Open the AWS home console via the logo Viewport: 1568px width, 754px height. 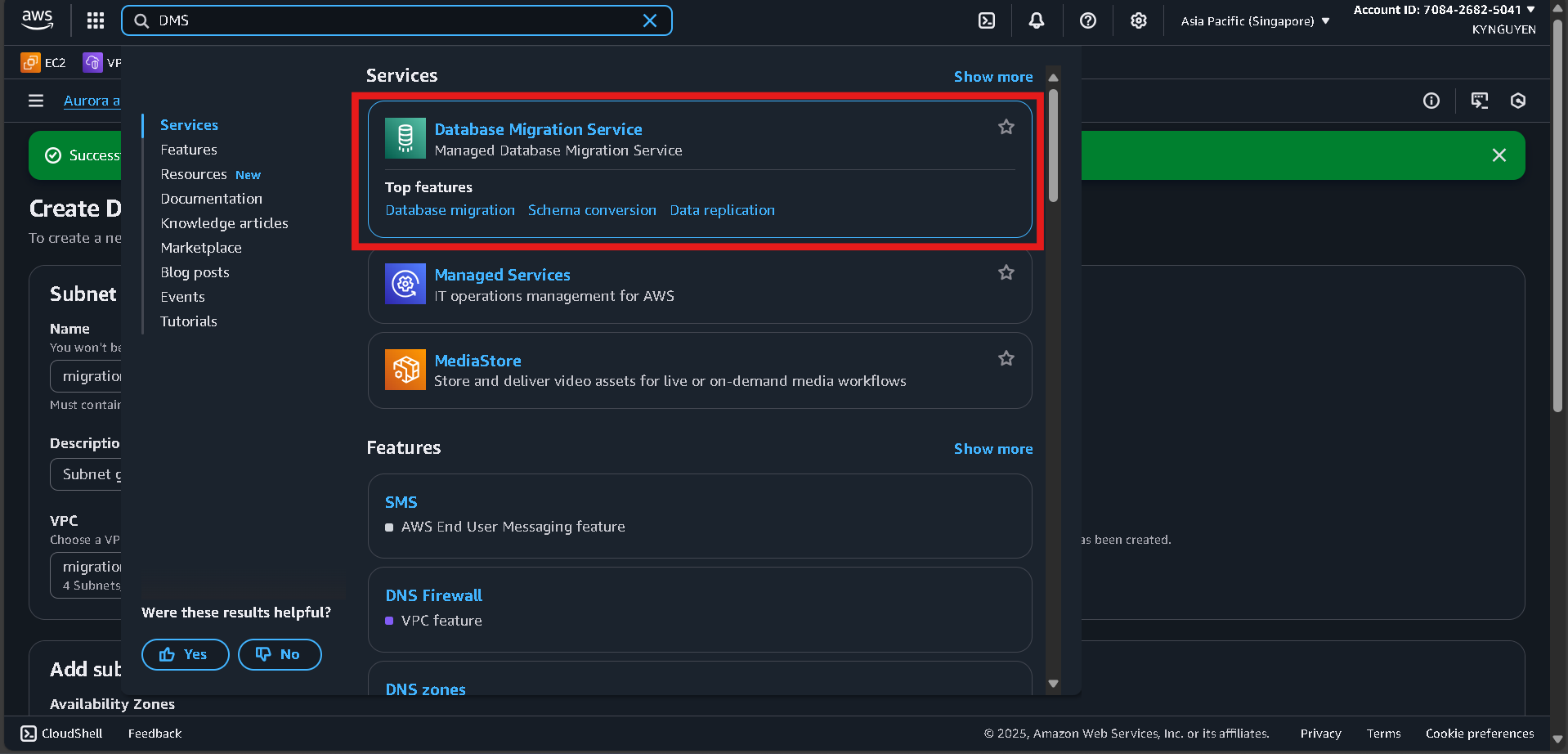click(36, 20)
